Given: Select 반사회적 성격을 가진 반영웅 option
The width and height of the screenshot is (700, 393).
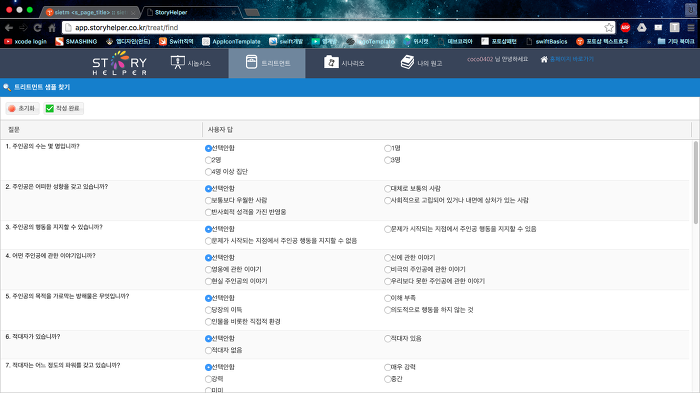Looking at the screenshot, I should [208, 212].
